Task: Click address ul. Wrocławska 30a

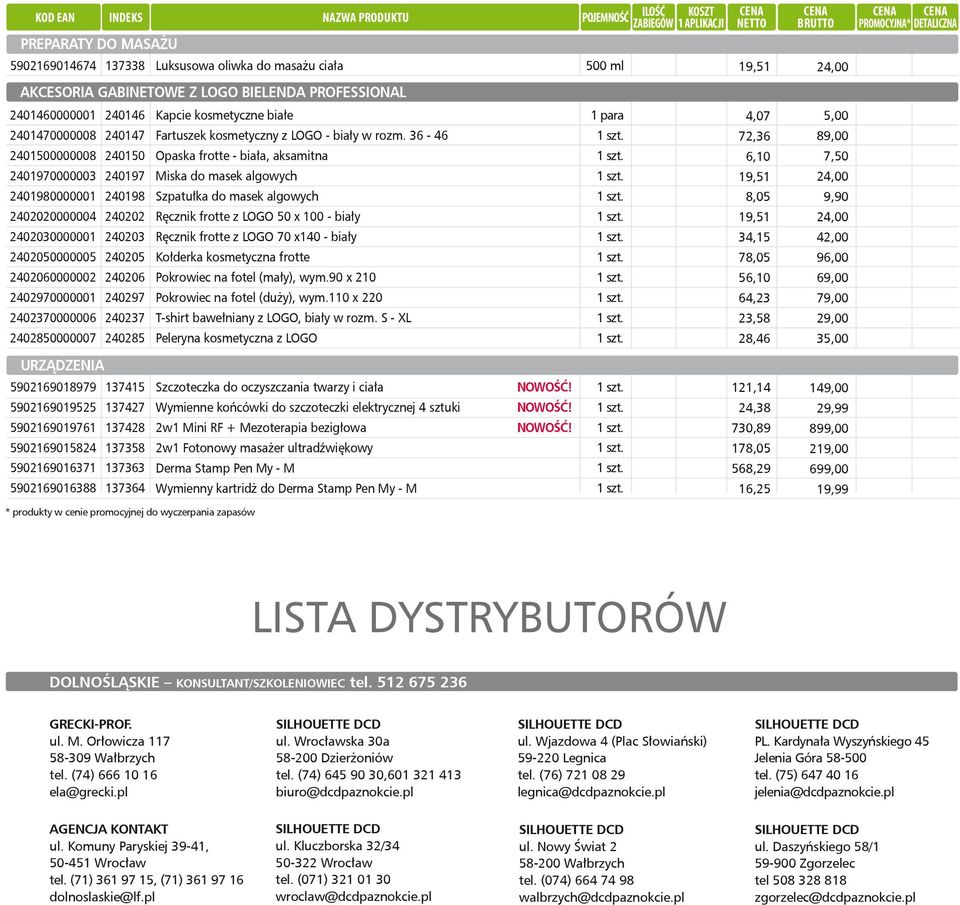Action: coord(332,741)
